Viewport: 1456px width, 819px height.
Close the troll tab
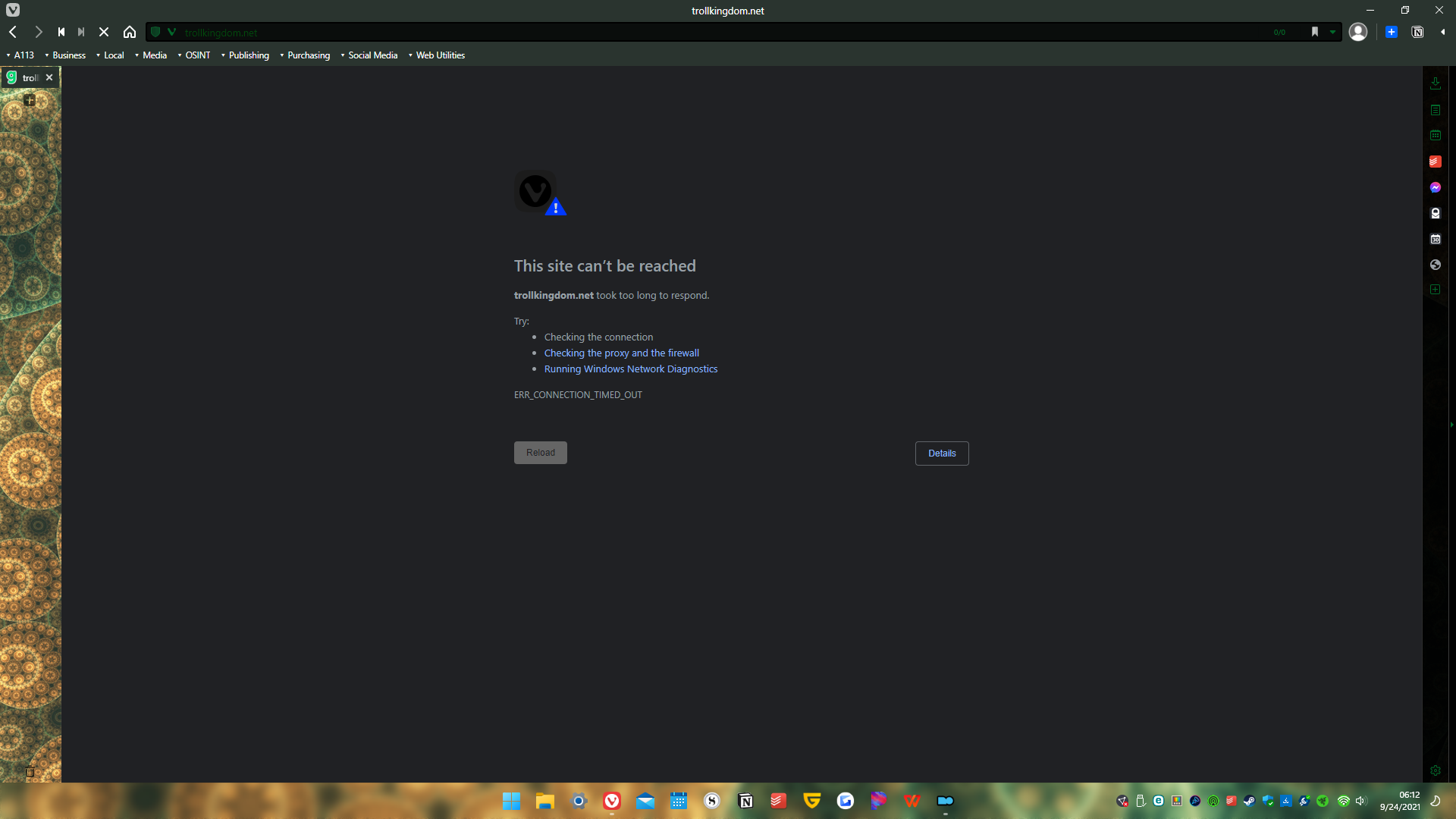coord(49,77)
